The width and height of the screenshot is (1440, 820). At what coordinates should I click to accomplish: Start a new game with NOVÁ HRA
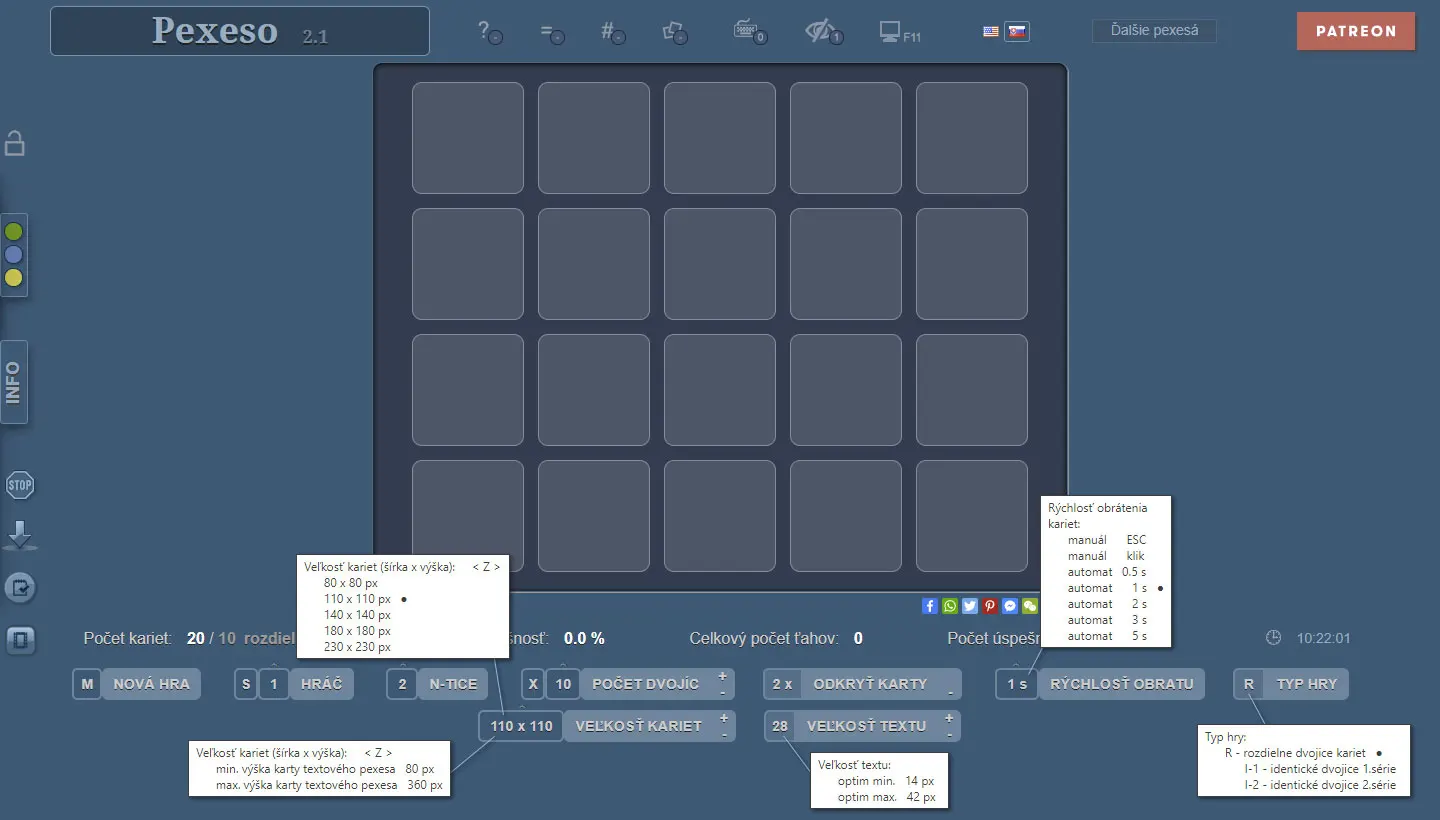click(x=151, y=684)
